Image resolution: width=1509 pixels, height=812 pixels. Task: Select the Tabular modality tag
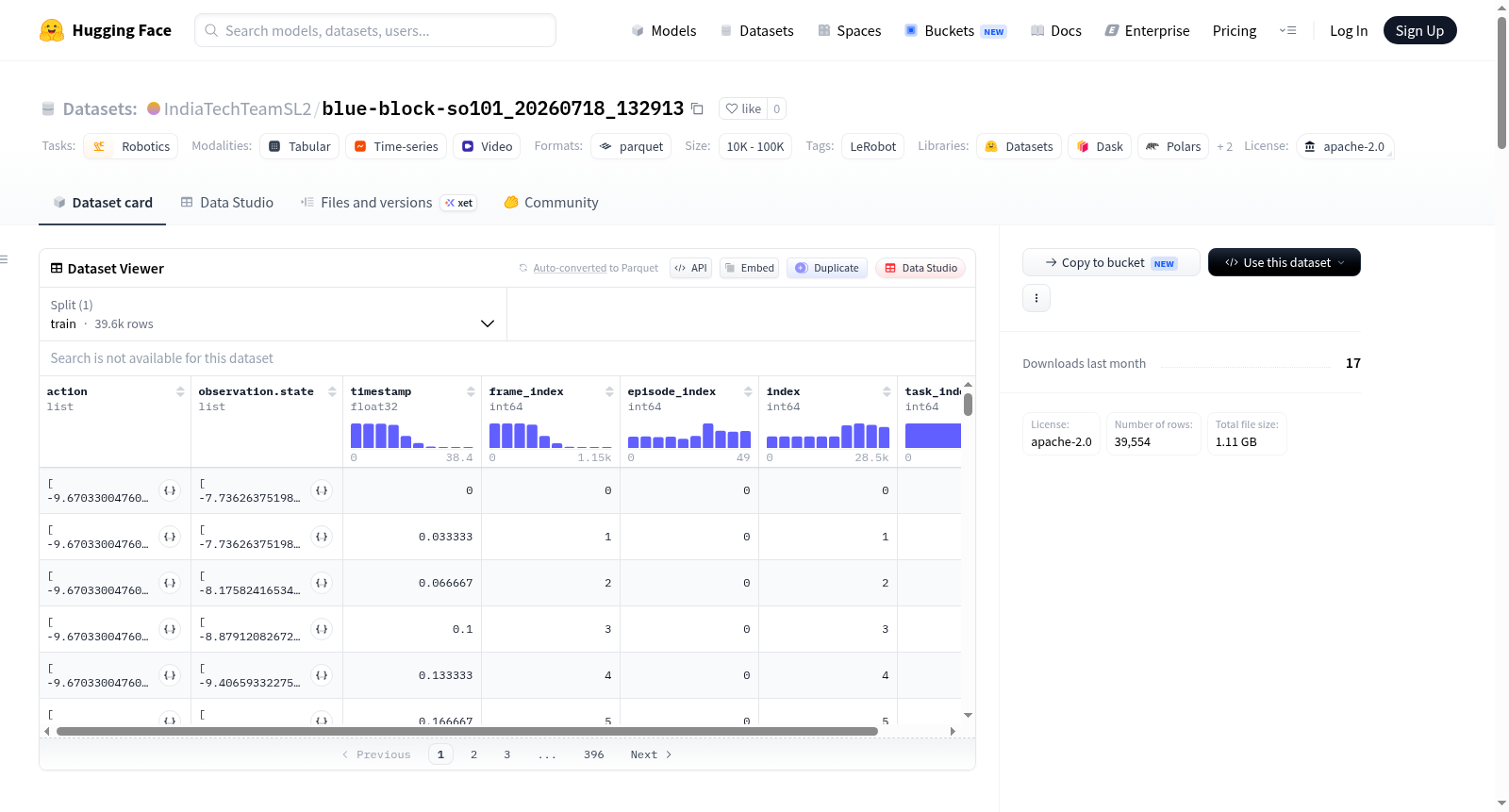300,146
